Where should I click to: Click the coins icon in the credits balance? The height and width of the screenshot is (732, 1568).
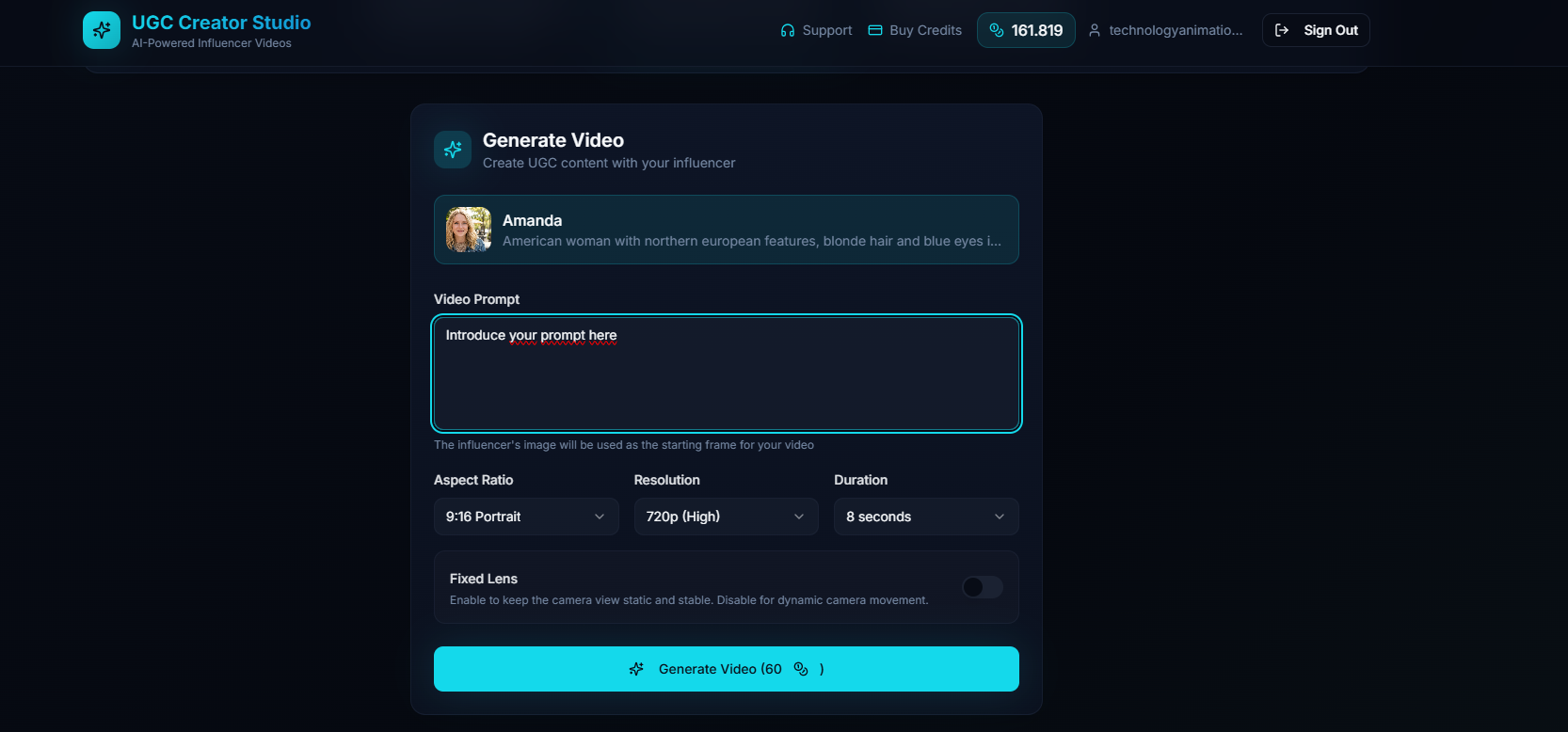point(997,30)
